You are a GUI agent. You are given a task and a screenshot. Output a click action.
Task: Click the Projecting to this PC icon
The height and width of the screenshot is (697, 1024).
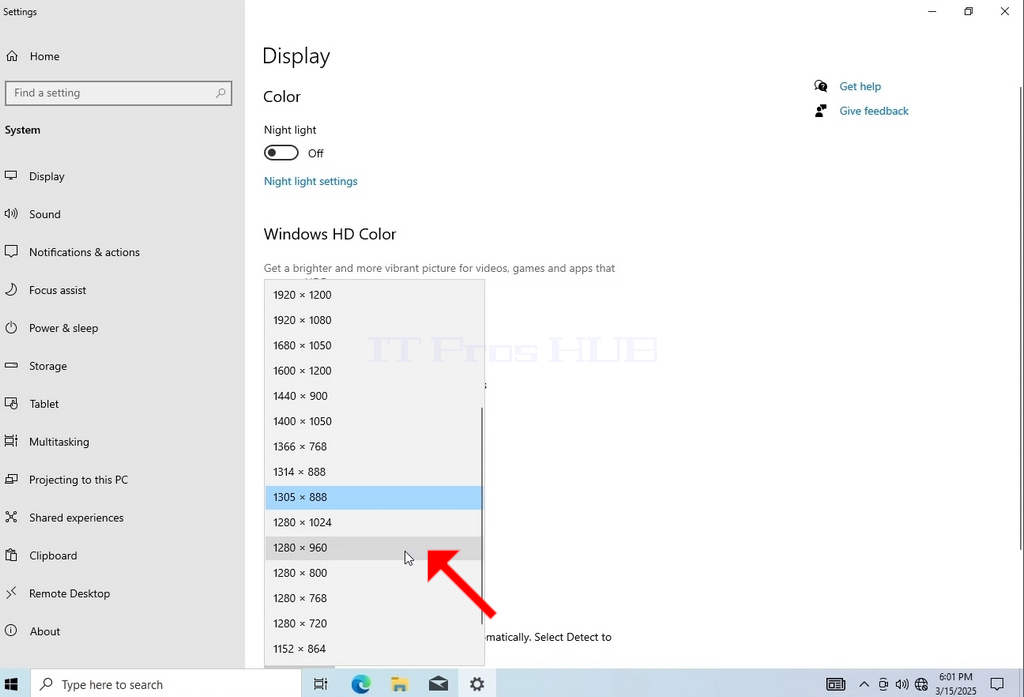click(x=11, y=479)
